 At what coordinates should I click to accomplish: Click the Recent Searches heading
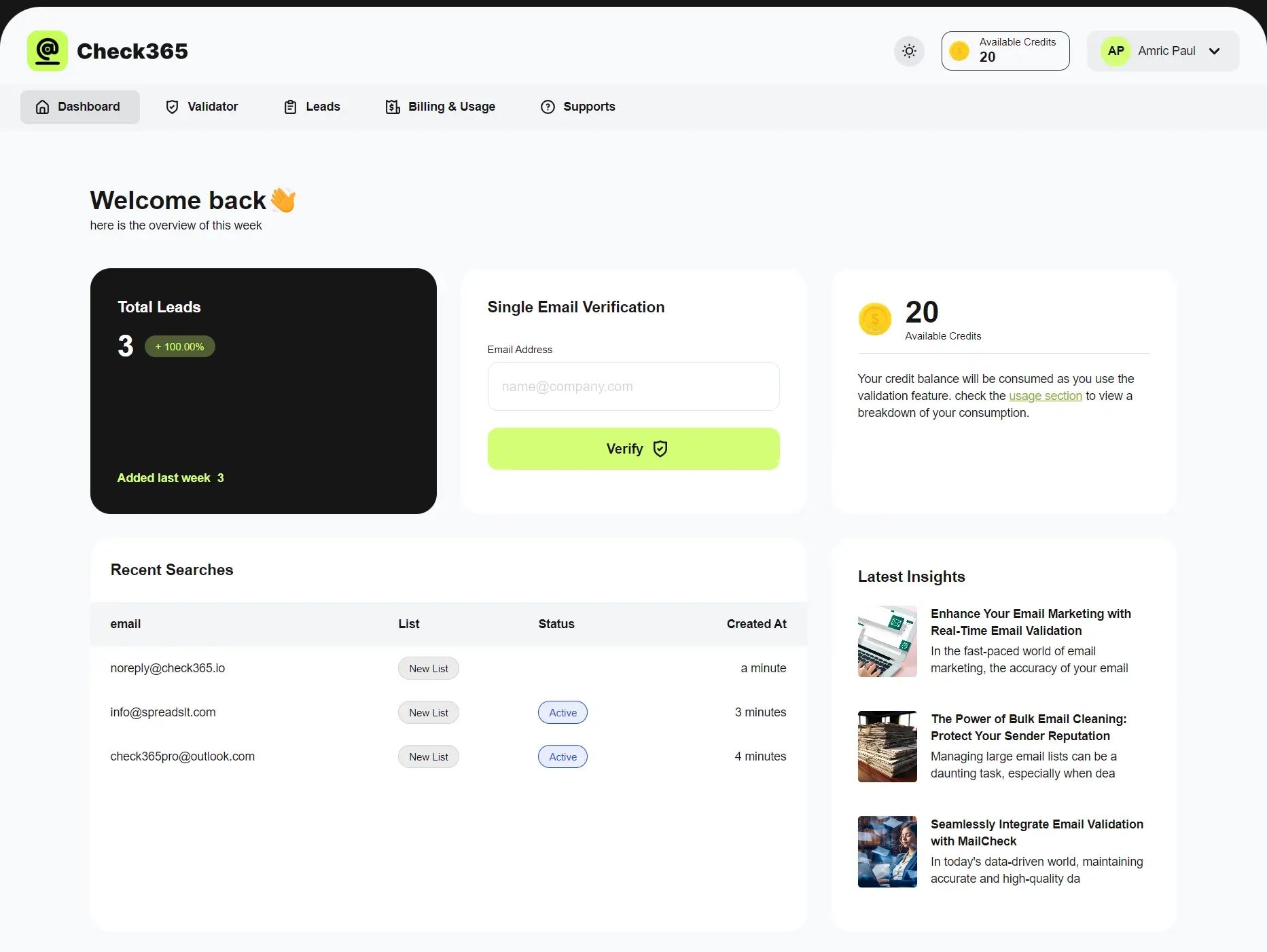point(172,570)
